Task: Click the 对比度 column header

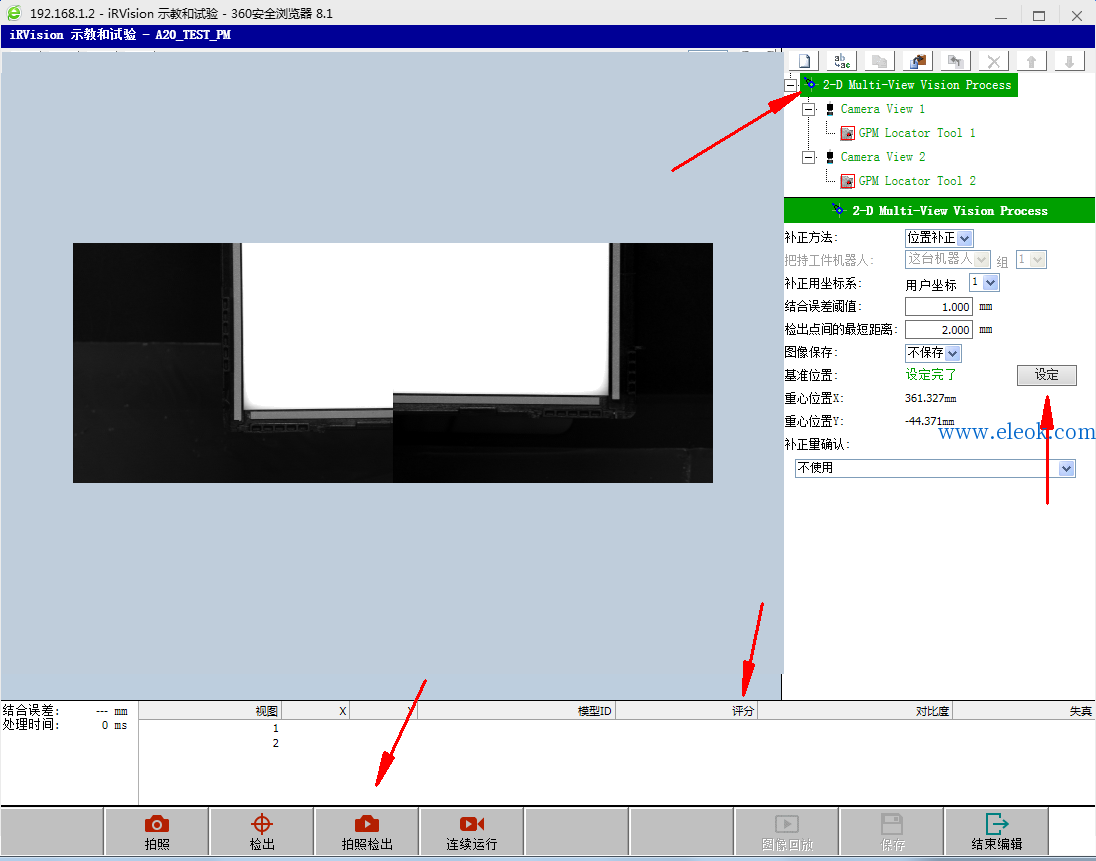Action: coord(856,711)
